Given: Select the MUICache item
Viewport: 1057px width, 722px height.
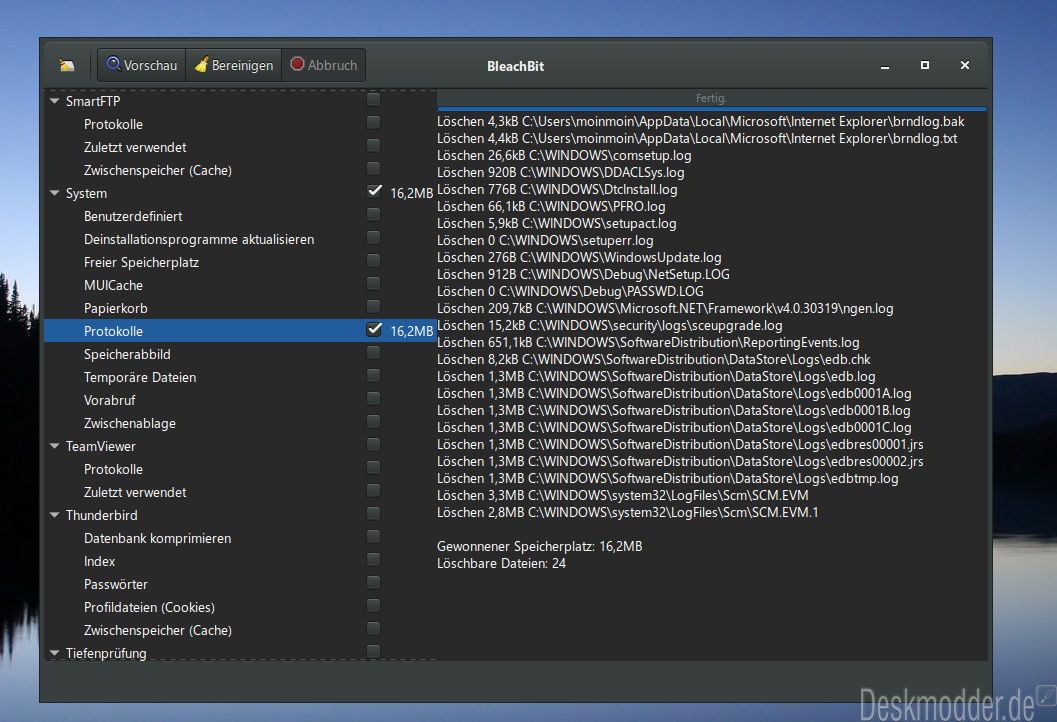Looking at the screenshot, I should click(x=113, y=285).
